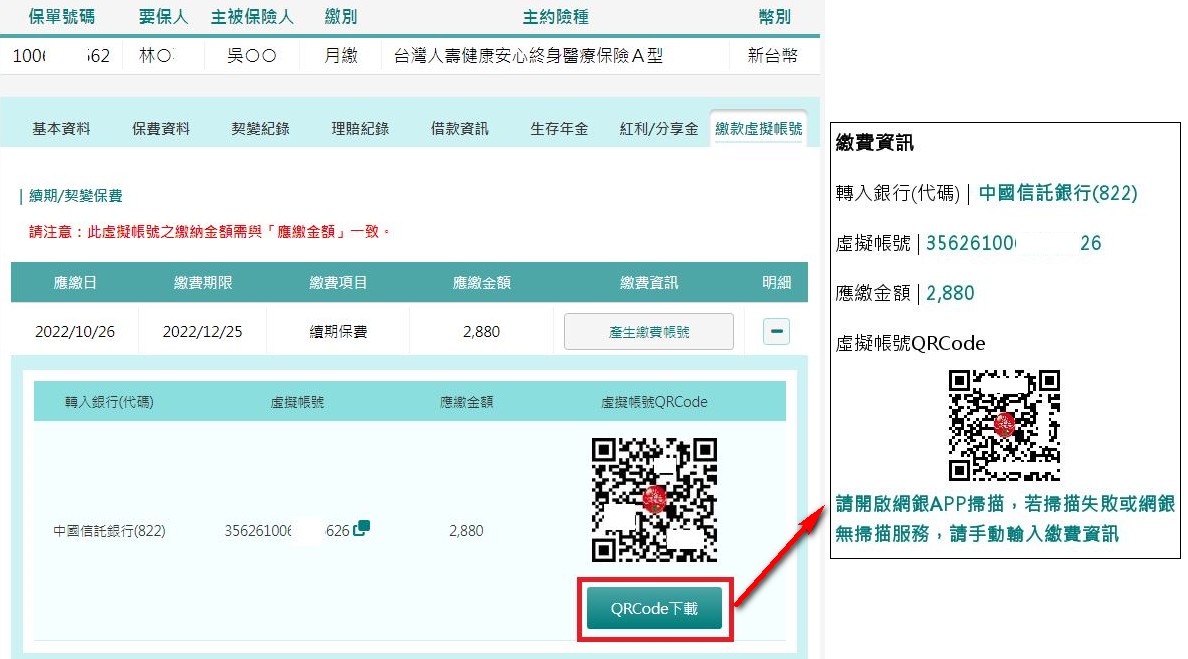Click the 主約險種 column header

point(556,17)
